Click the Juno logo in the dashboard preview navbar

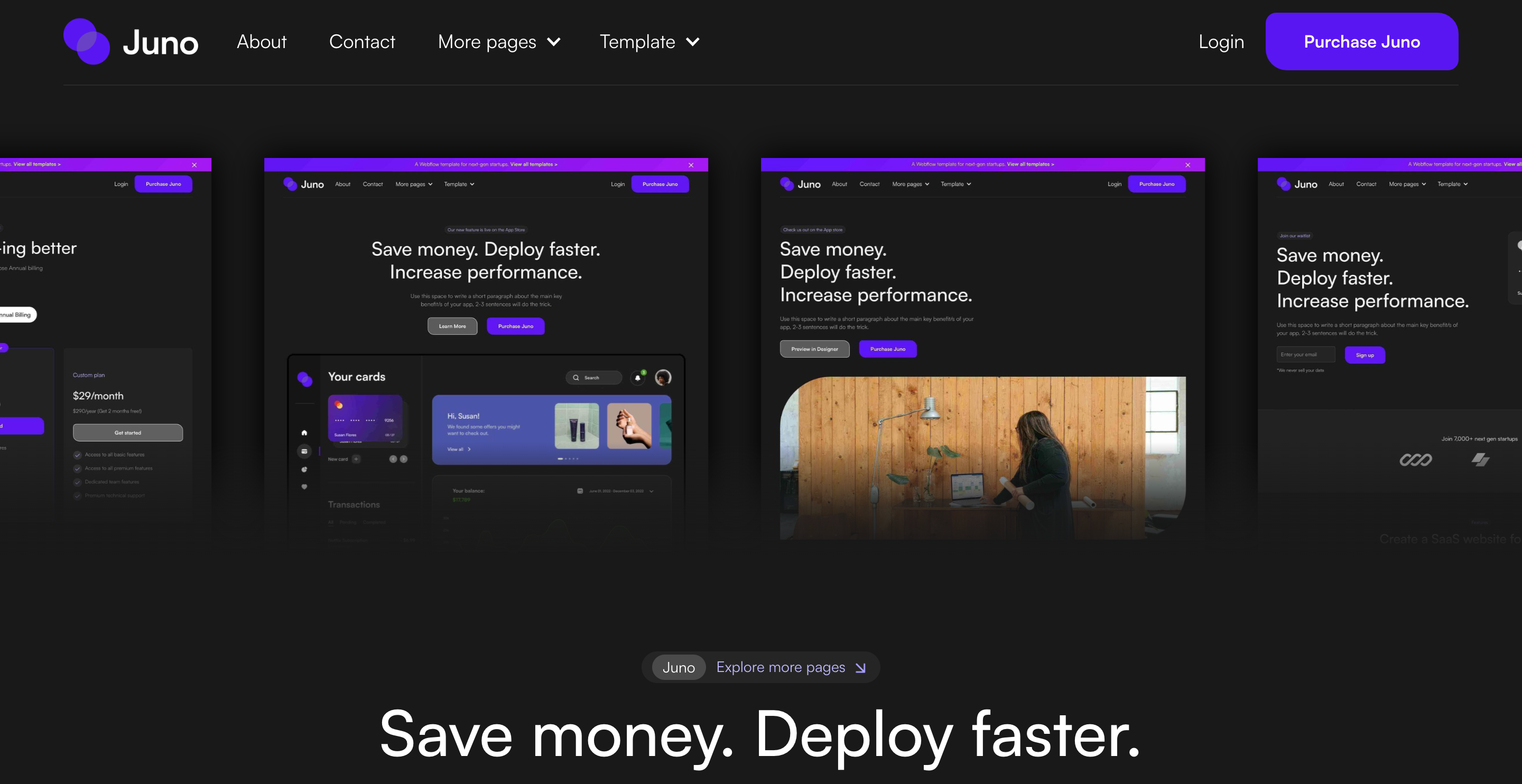pos(303,184)
